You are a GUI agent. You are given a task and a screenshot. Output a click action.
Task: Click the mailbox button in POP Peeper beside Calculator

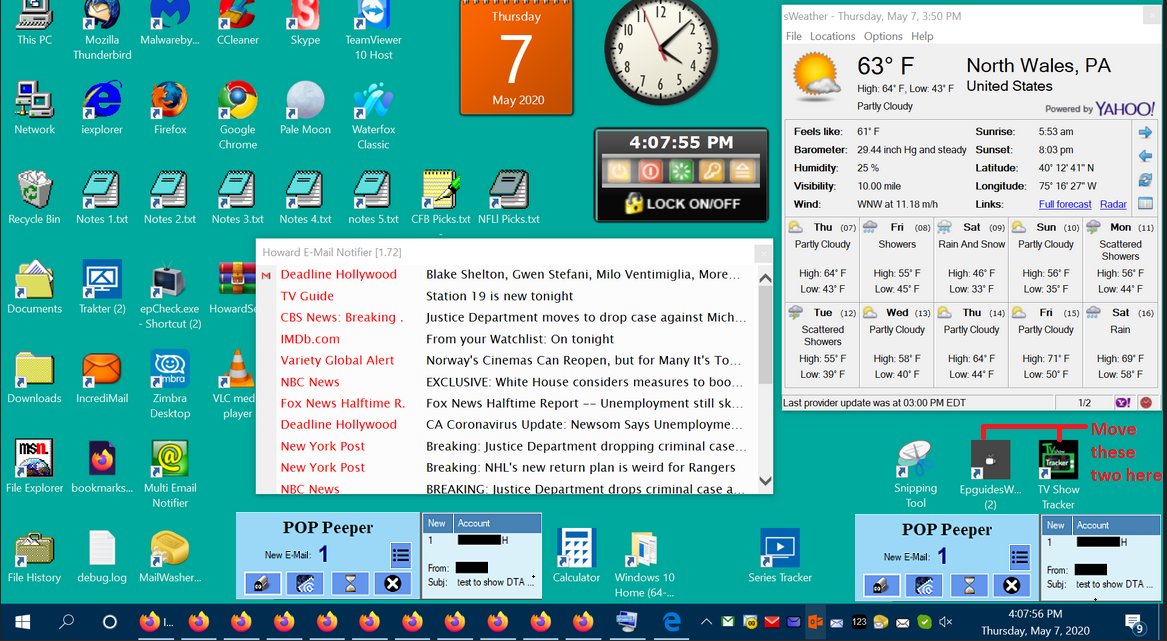pos(263,584)
